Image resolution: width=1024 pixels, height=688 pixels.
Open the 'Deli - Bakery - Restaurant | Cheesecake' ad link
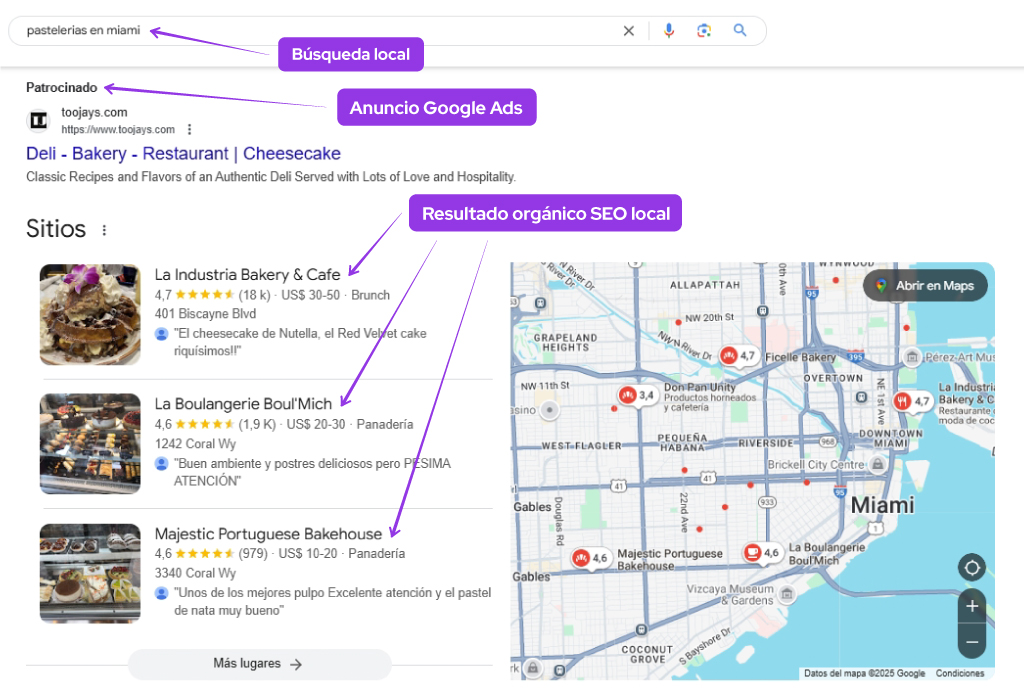(x=184, y=153)
